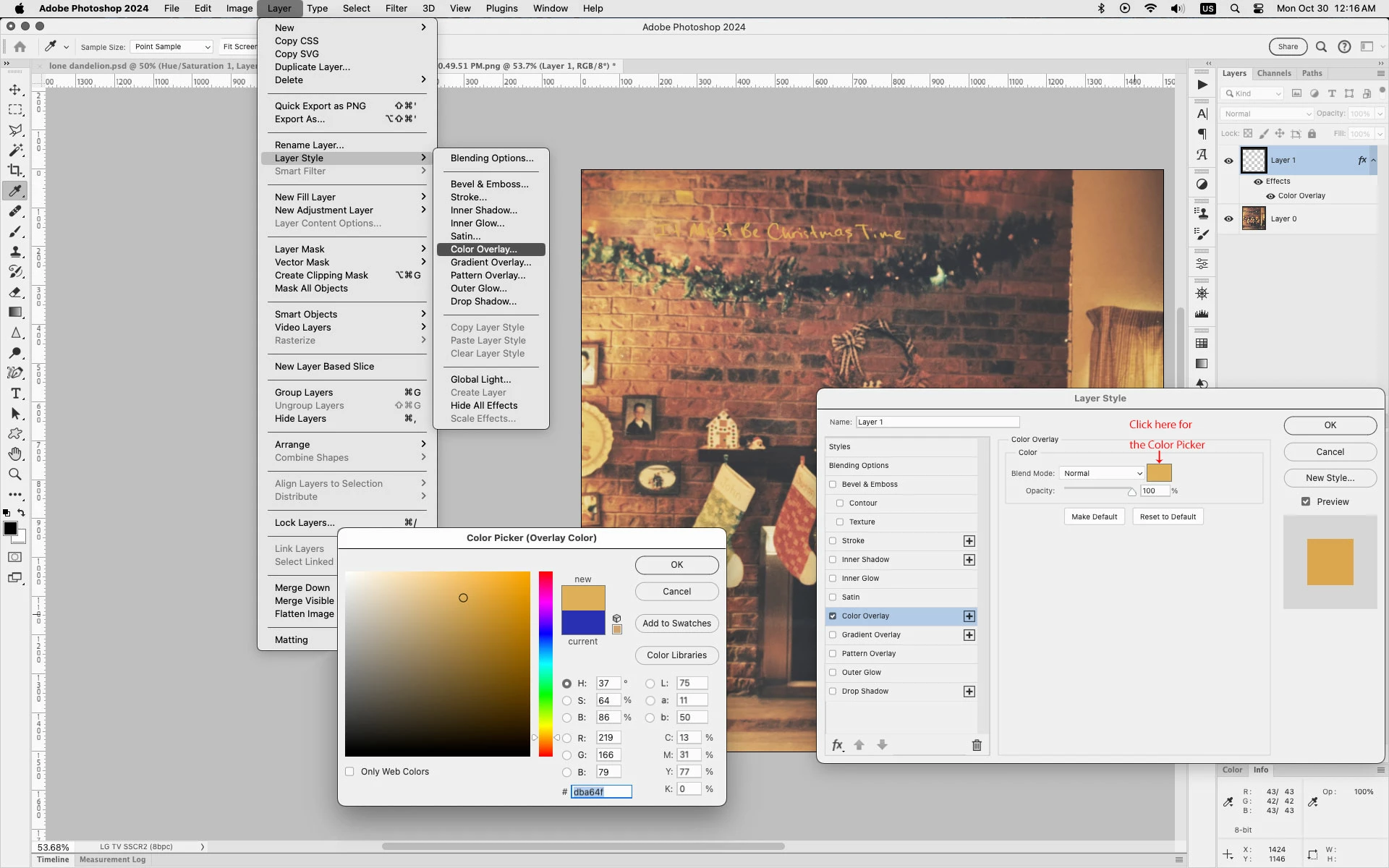The height and width of the screenshot is (868, 1389).
Task: Add another Stroke effect with plus icon
Action: 969,541
